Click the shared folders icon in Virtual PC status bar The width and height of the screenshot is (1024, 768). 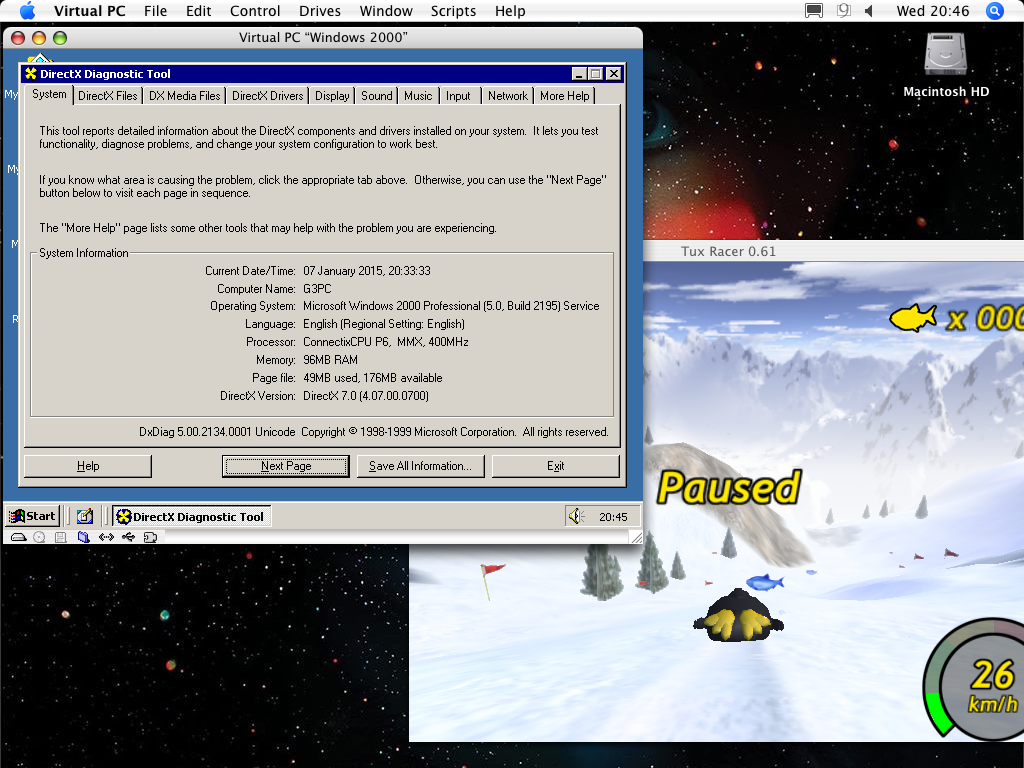[x=84, y=537]
